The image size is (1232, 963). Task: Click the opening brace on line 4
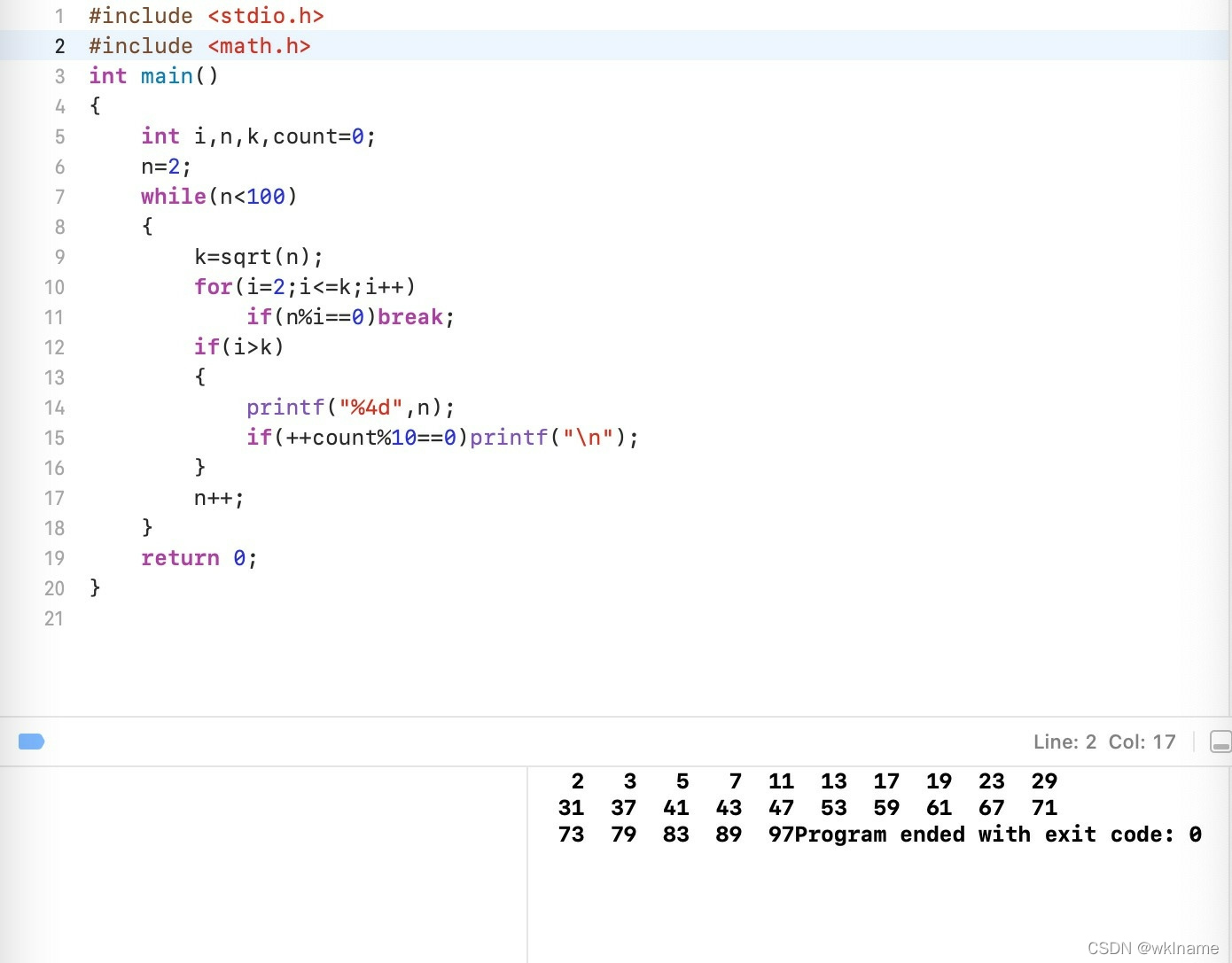click(x=95, y=106)
